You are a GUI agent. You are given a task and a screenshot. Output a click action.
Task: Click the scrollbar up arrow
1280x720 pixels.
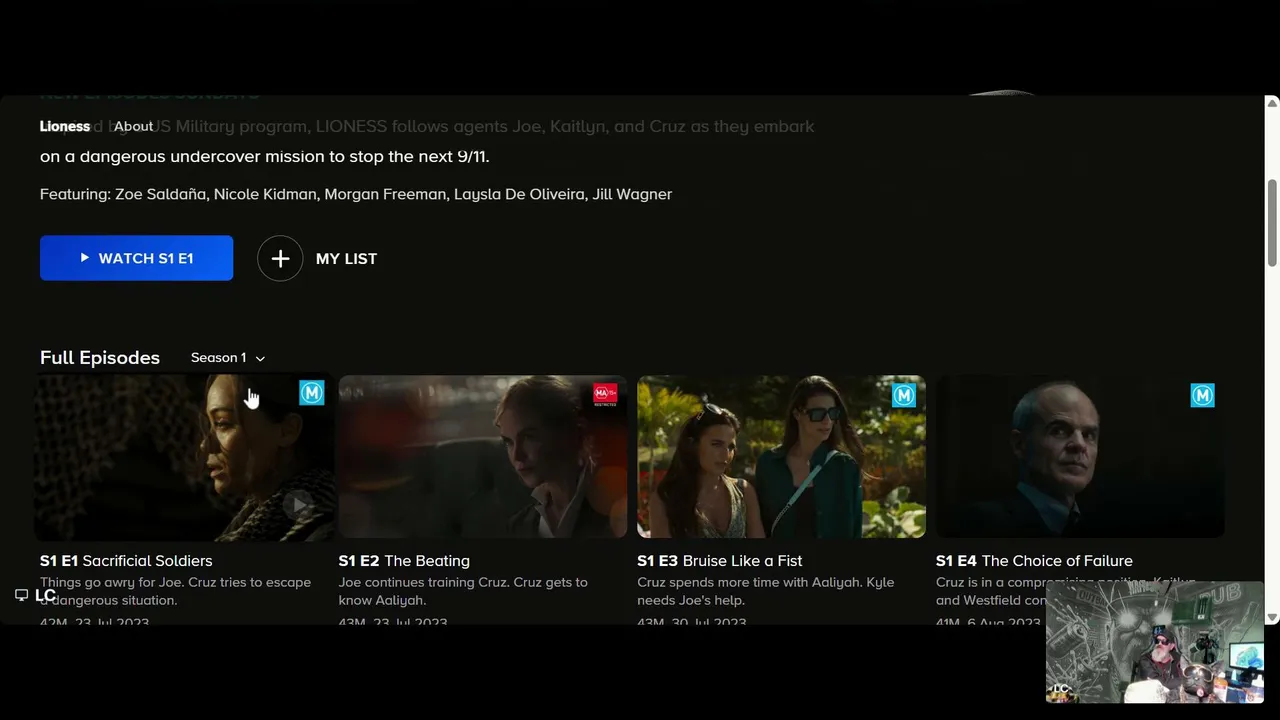1272,103
